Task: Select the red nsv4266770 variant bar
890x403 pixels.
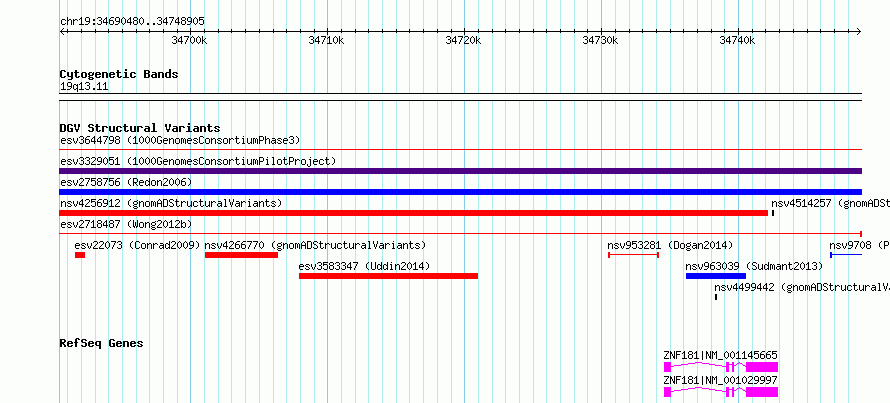Action: [241, 255]
